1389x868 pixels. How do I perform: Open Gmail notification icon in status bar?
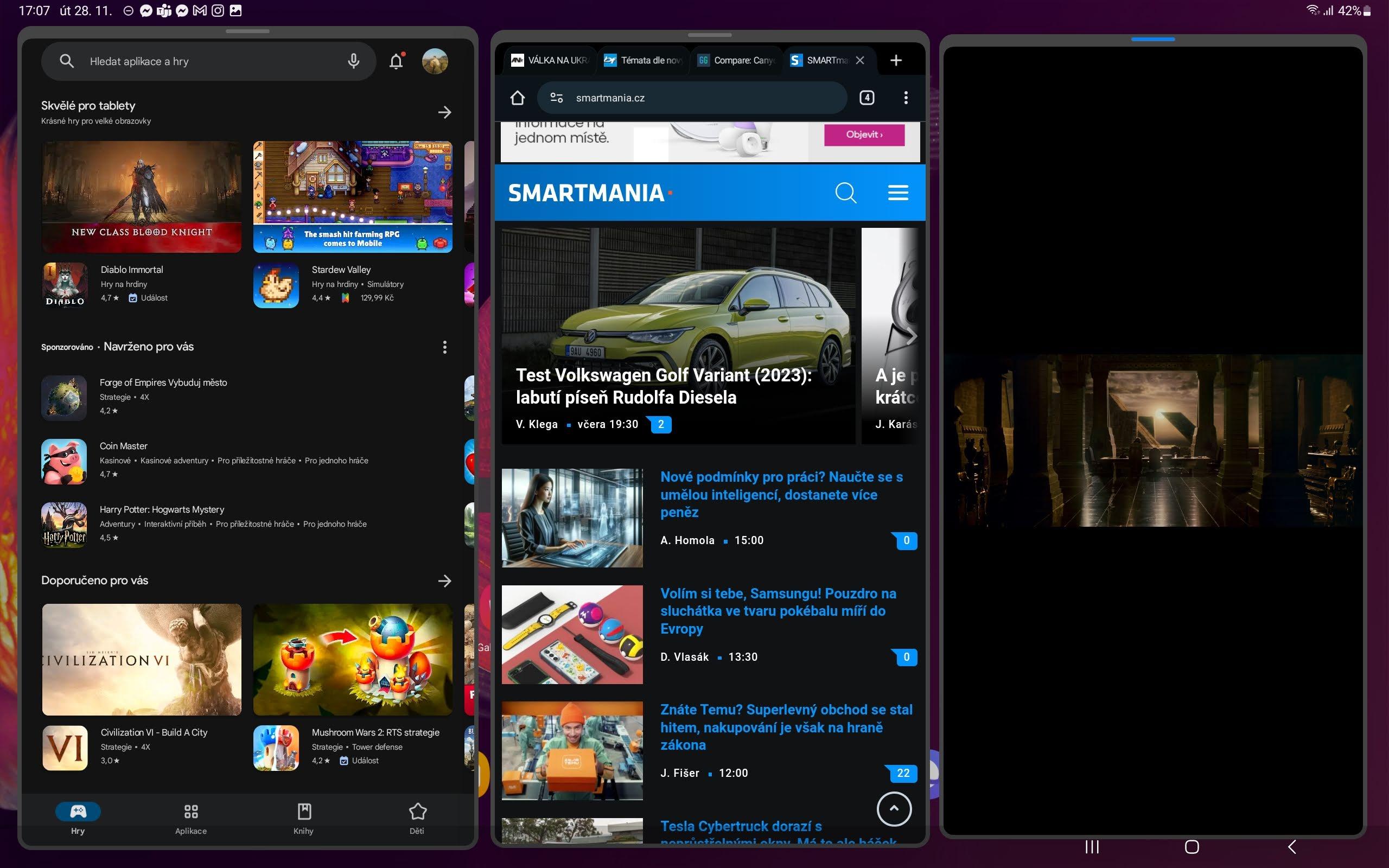199,10
